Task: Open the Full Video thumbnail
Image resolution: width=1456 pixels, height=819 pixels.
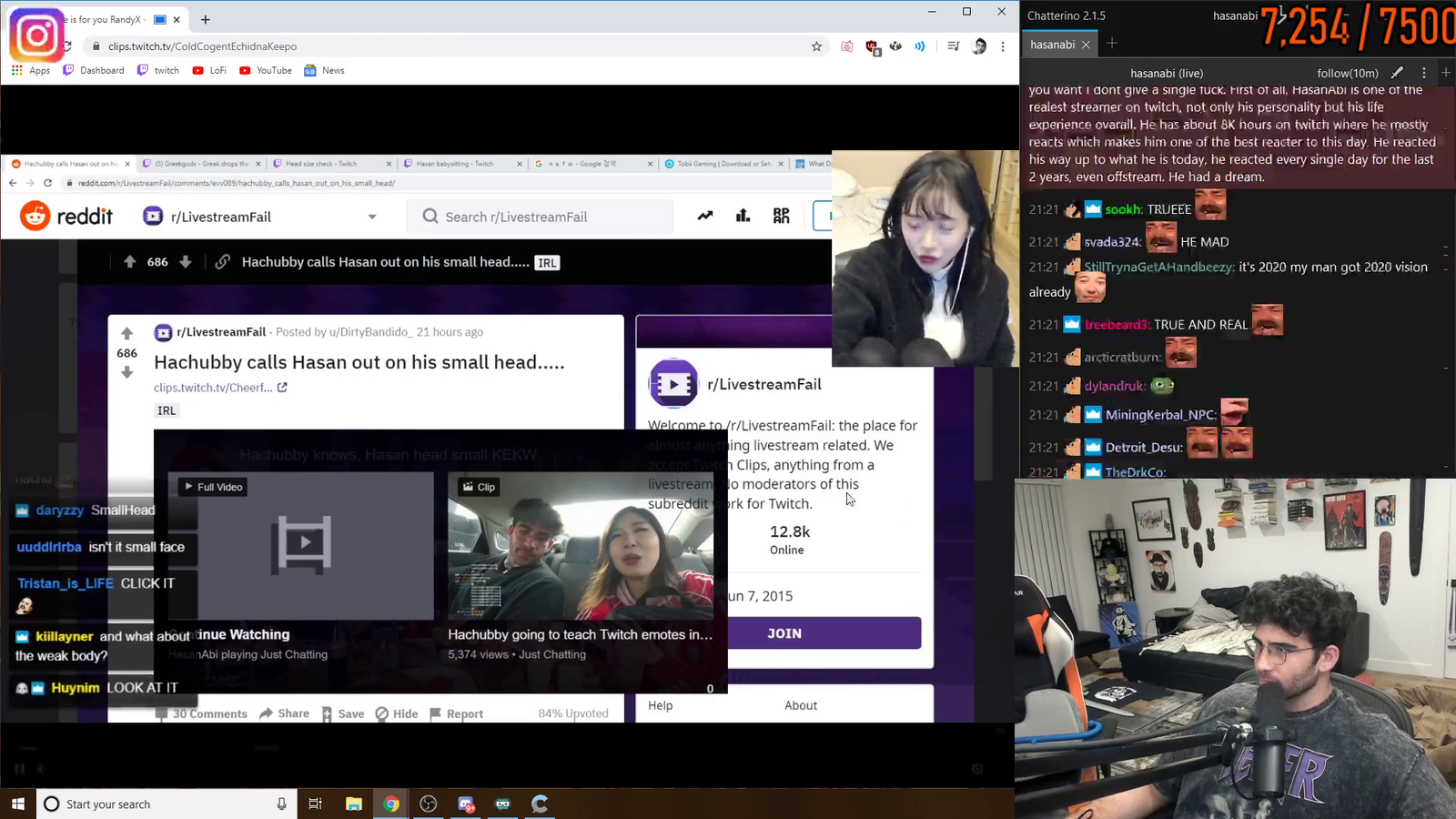Action: [302, 546]
